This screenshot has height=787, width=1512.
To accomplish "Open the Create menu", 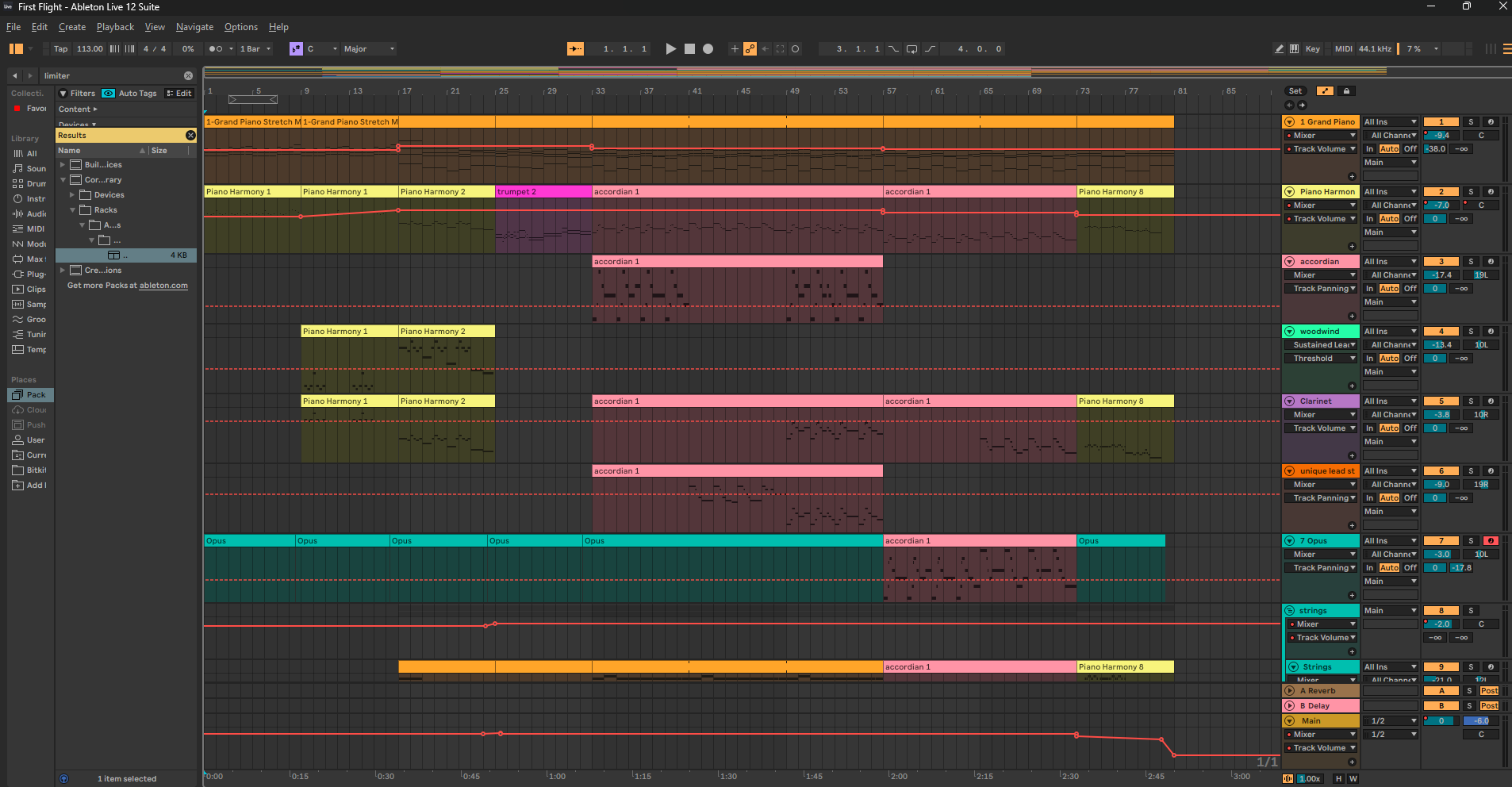I will [x=72, y=27].
